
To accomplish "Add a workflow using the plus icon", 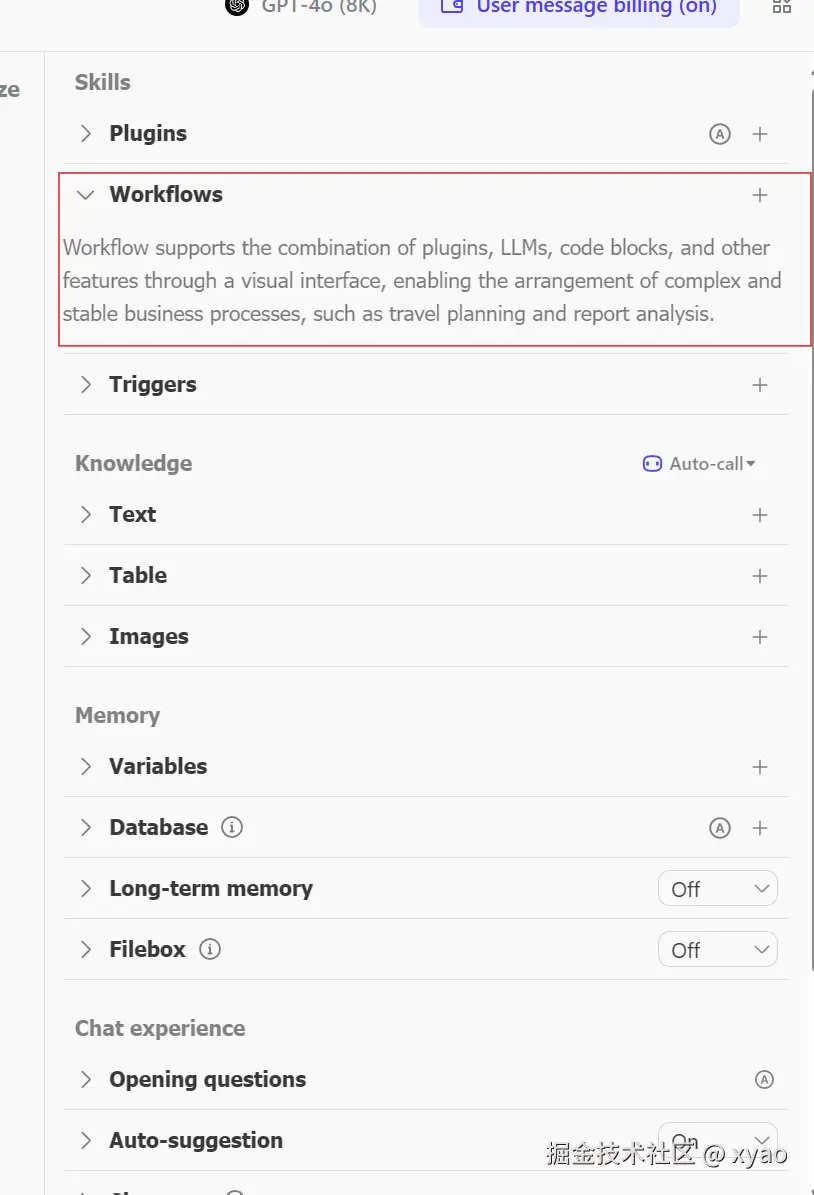I will 760,195.
